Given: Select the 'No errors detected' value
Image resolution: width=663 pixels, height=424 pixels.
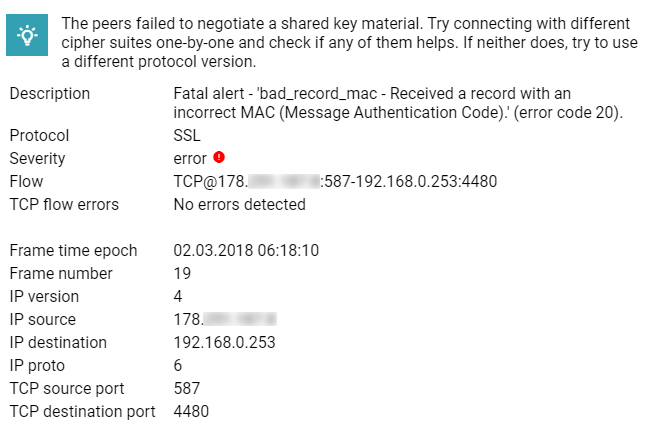Looking at the screenshot, I should (x=239, y=205).
